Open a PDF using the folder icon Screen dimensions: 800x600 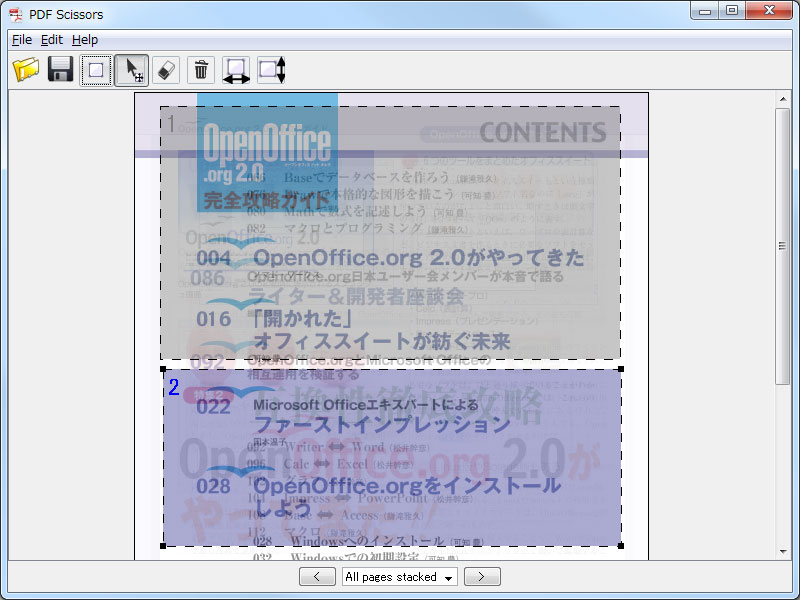[26, 70]
